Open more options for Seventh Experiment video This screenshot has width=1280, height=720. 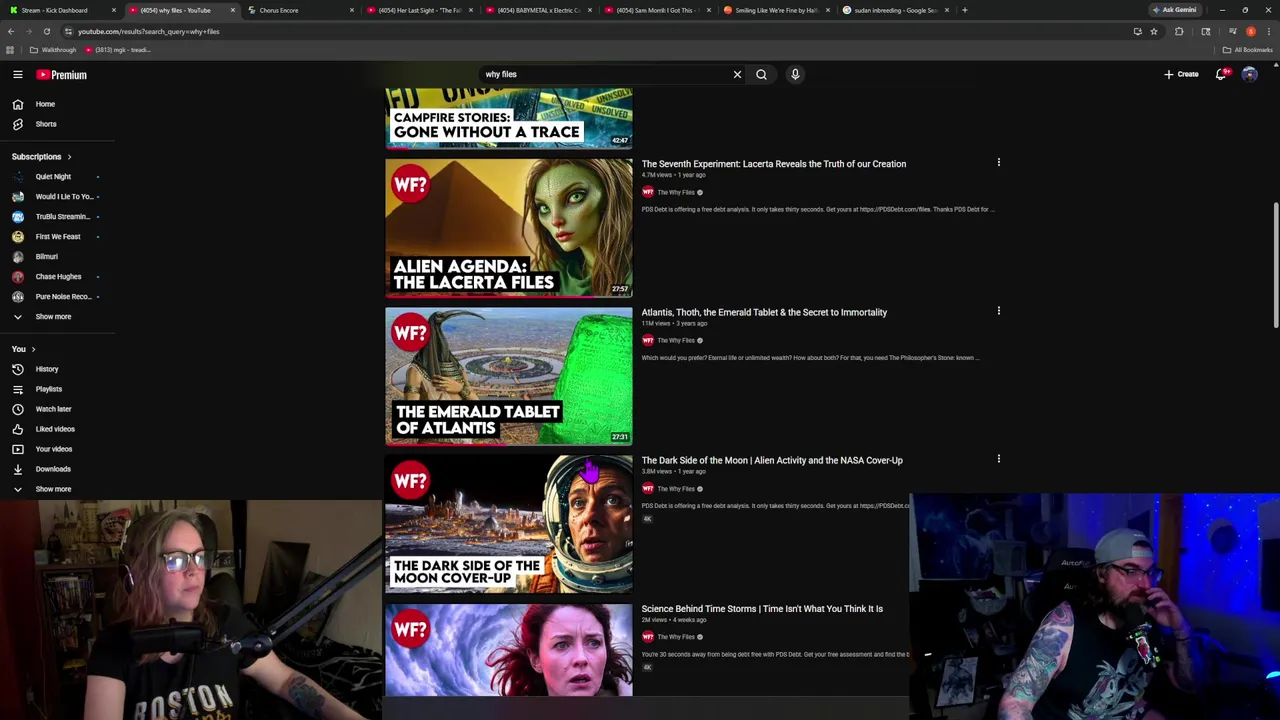998,162
